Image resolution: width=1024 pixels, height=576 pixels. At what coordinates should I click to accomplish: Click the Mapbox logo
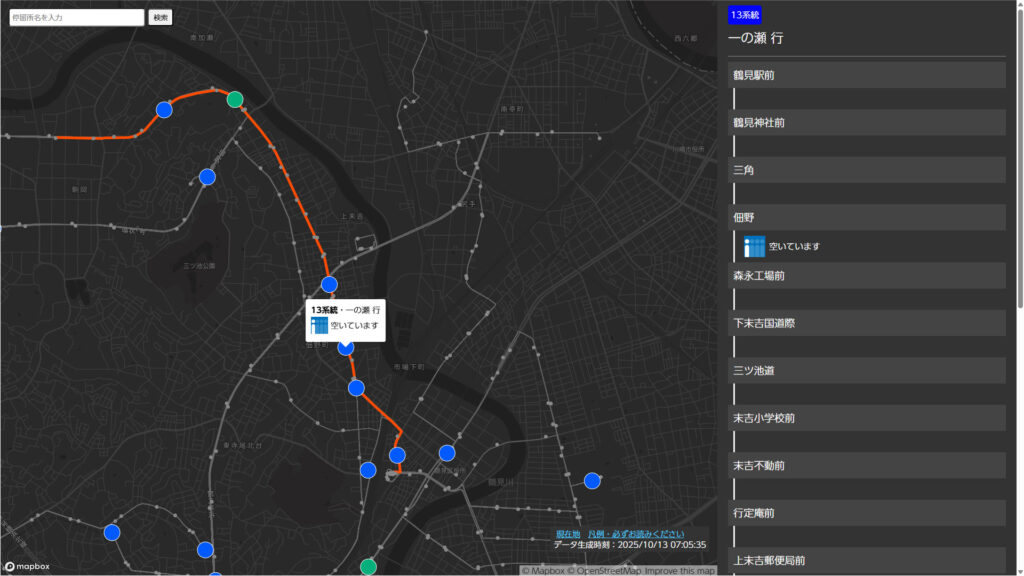click(x=27, y=567)
